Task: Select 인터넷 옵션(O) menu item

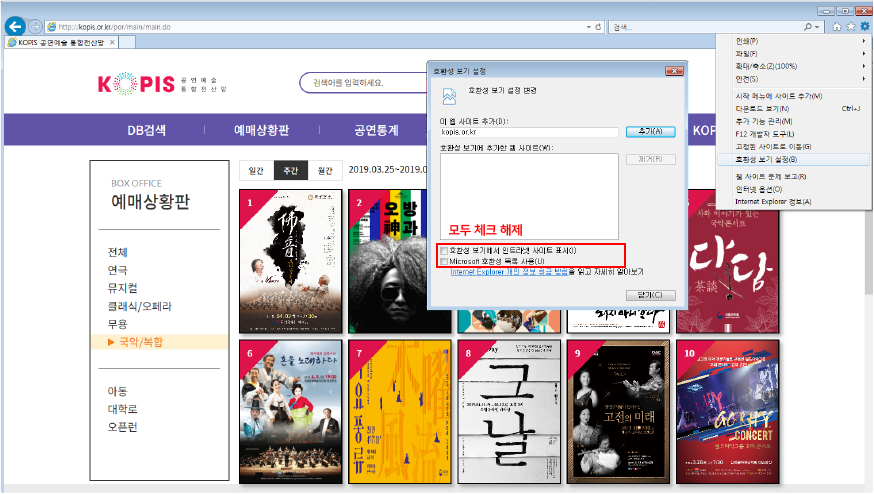Action: point(794,189)
